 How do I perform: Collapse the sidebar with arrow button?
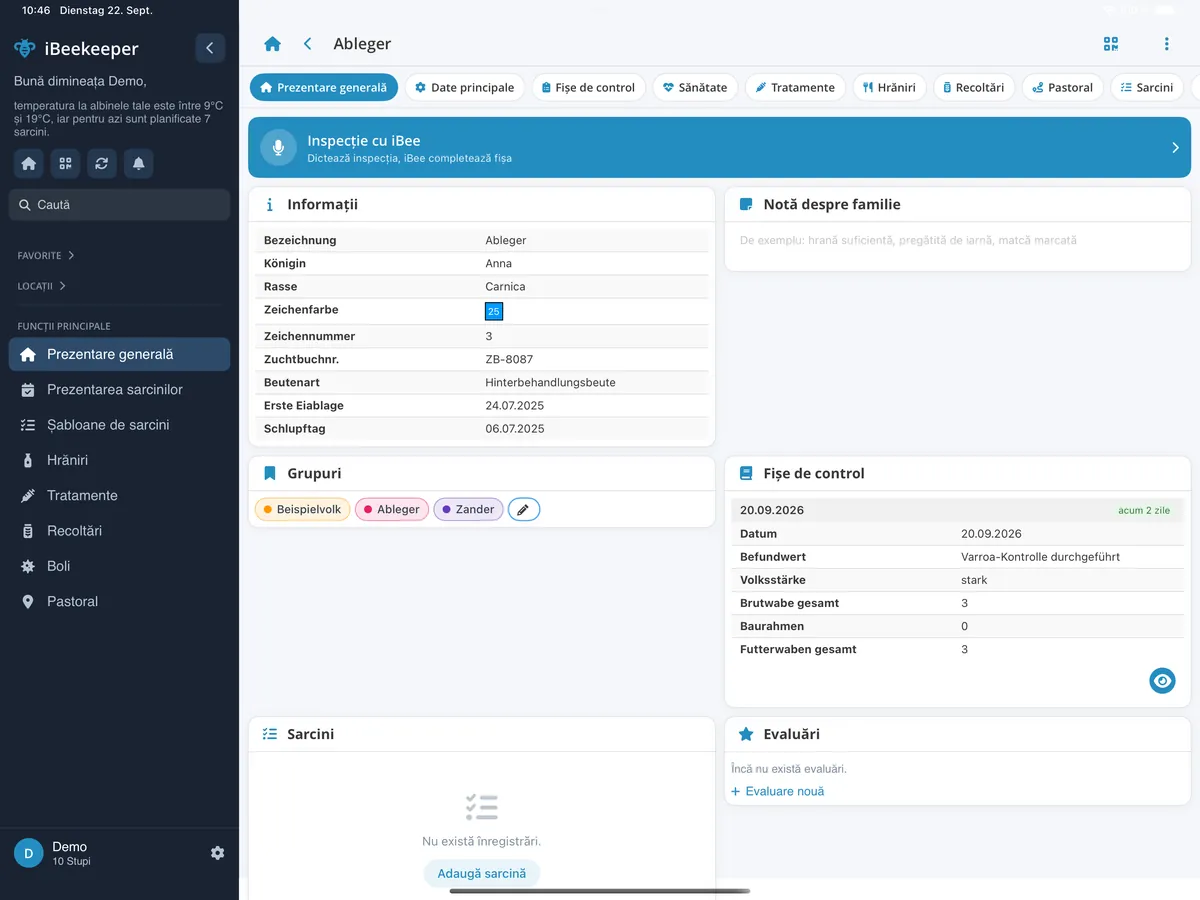click(209, 48)
